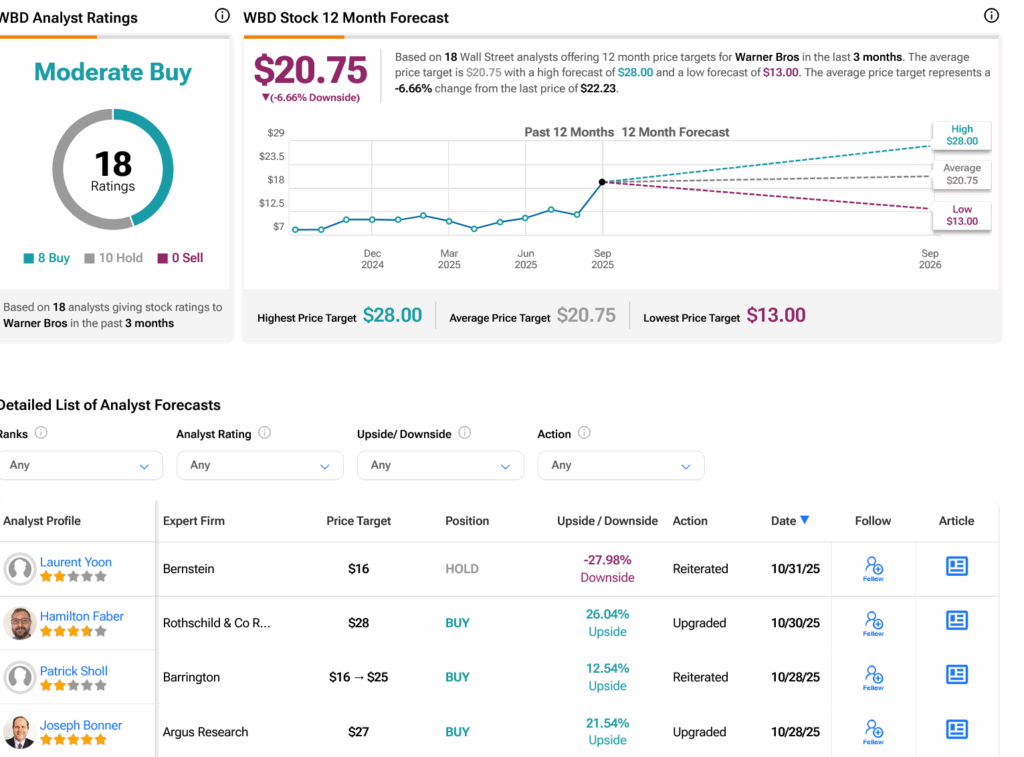Viewport: 1024px width, 757px height.
Task: Expand the Upside/Downside dropdown
Action: [440, 465]
